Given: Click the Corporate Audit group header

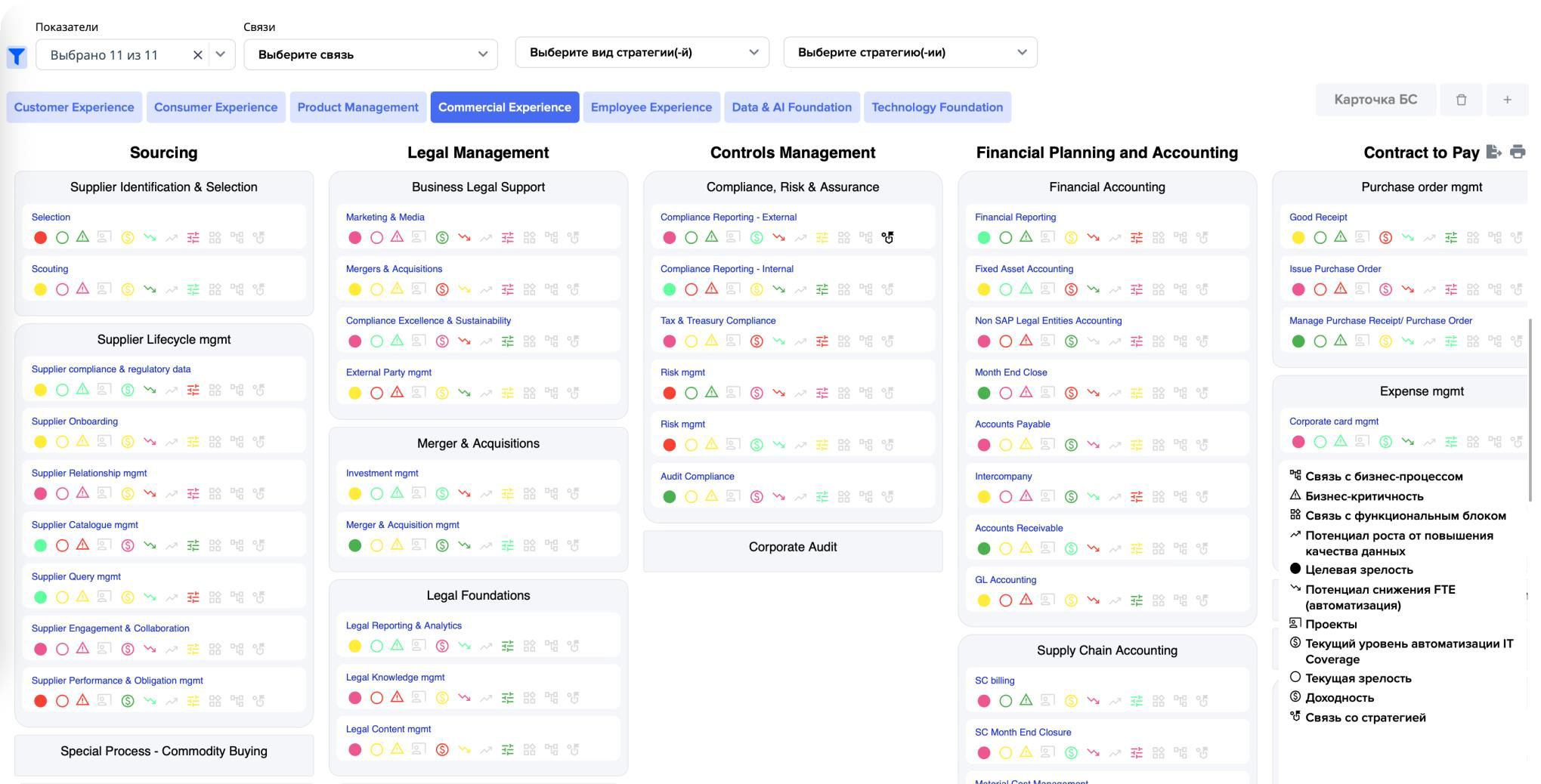Looking at the screenshot, I should click(793, 547).
